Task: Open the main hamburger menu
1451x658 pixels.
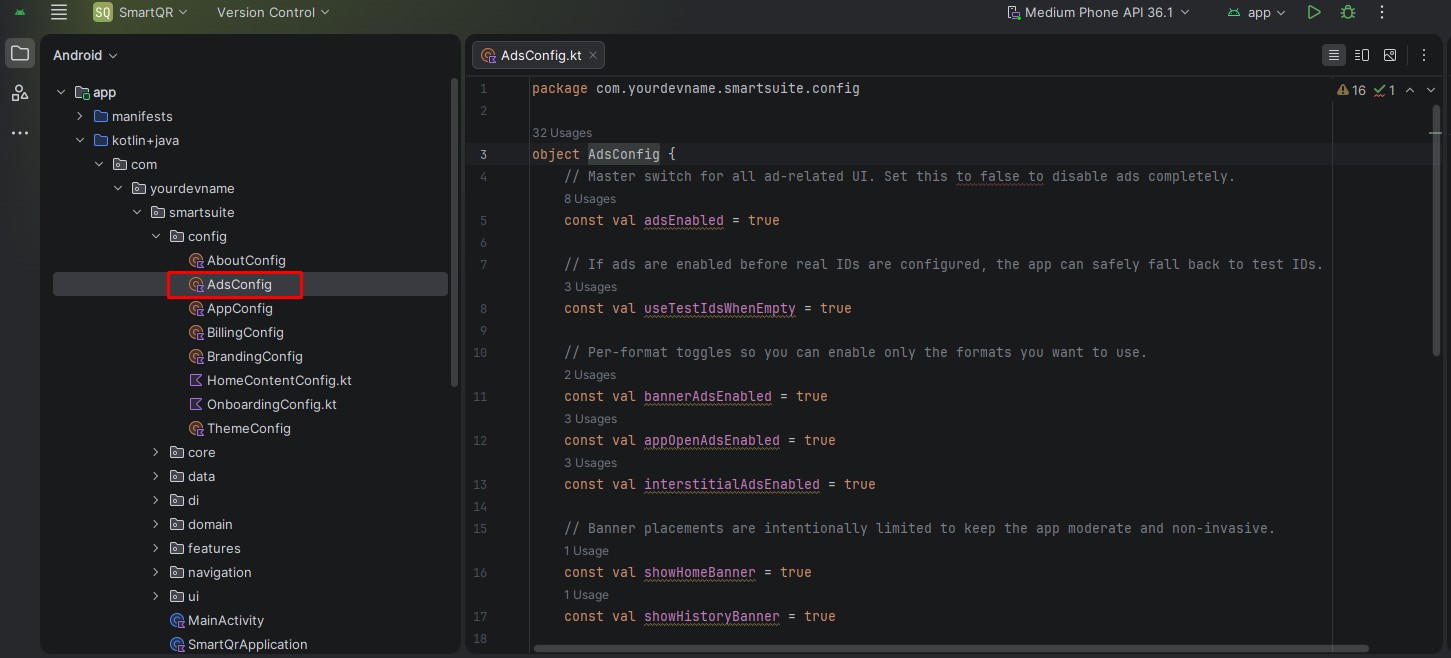Action: 59,12
